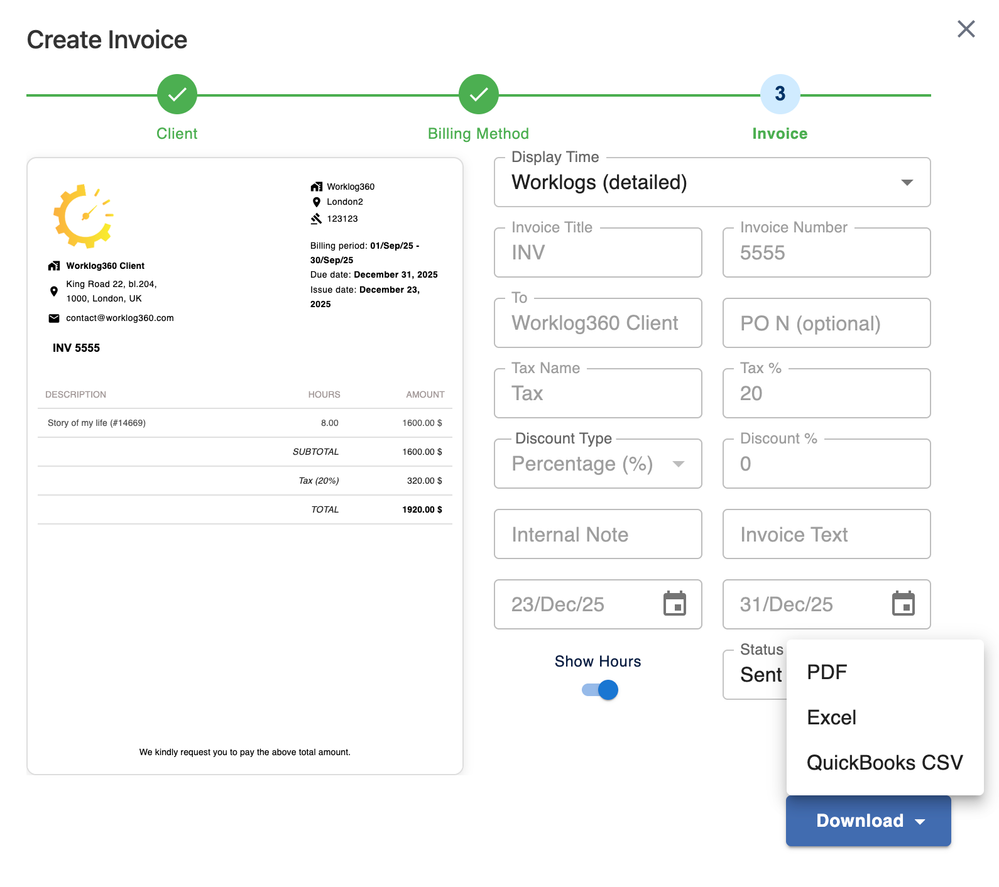
Task: Toggle the Show Hours switch
Action: point(600,689)
